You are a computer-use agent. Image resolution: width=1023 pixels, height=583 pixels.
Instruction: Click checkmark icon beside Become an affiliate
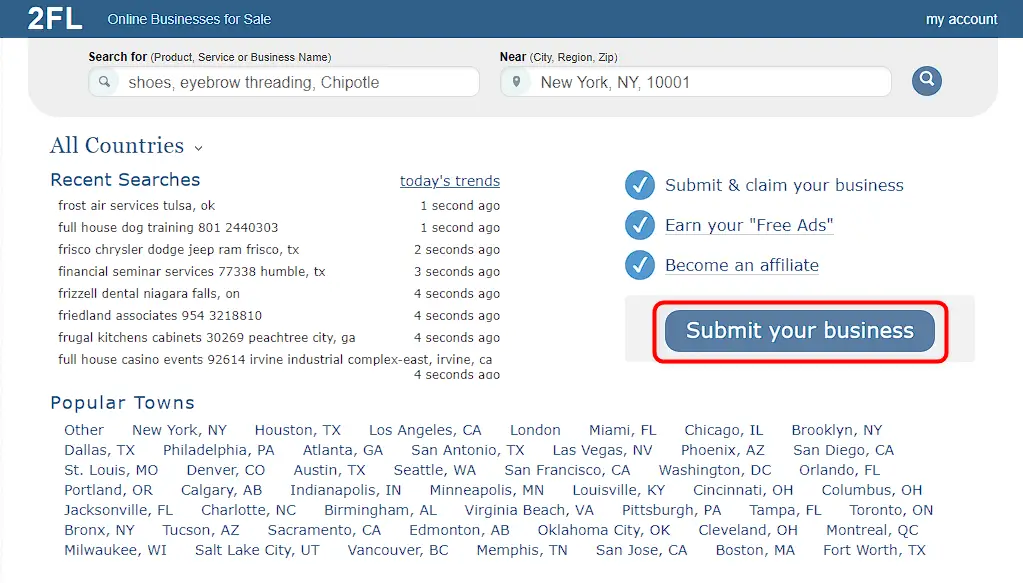(x=639, y=265)
